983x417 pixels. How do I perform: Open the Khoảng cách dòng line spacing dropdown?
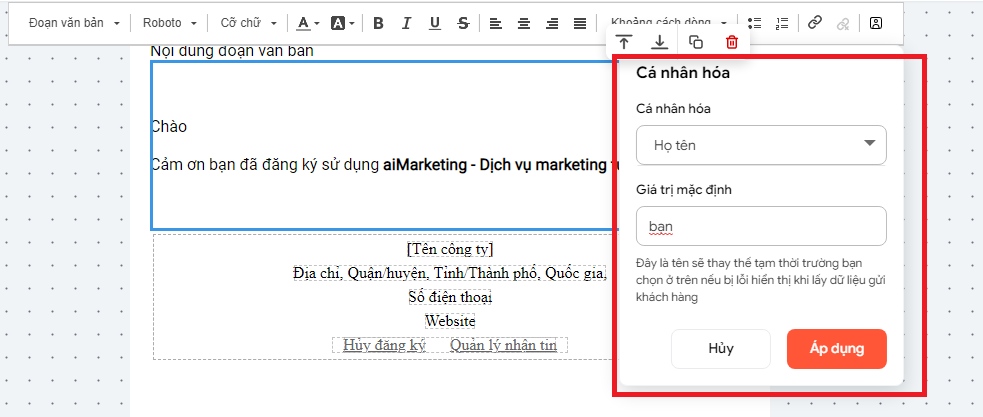(x=668, y=21)
